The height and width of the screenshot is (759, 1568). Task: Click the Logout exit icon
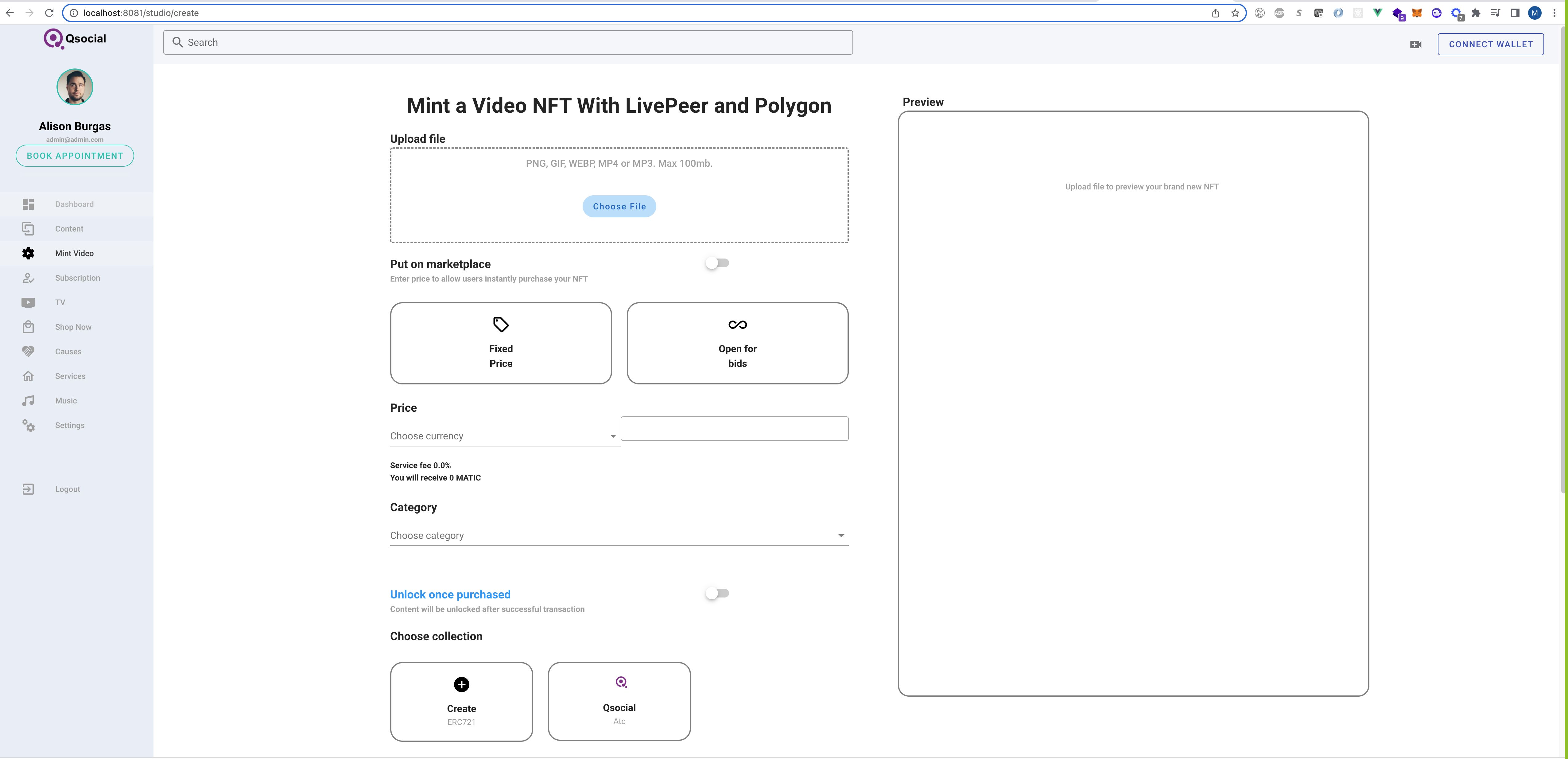point(28,489)
